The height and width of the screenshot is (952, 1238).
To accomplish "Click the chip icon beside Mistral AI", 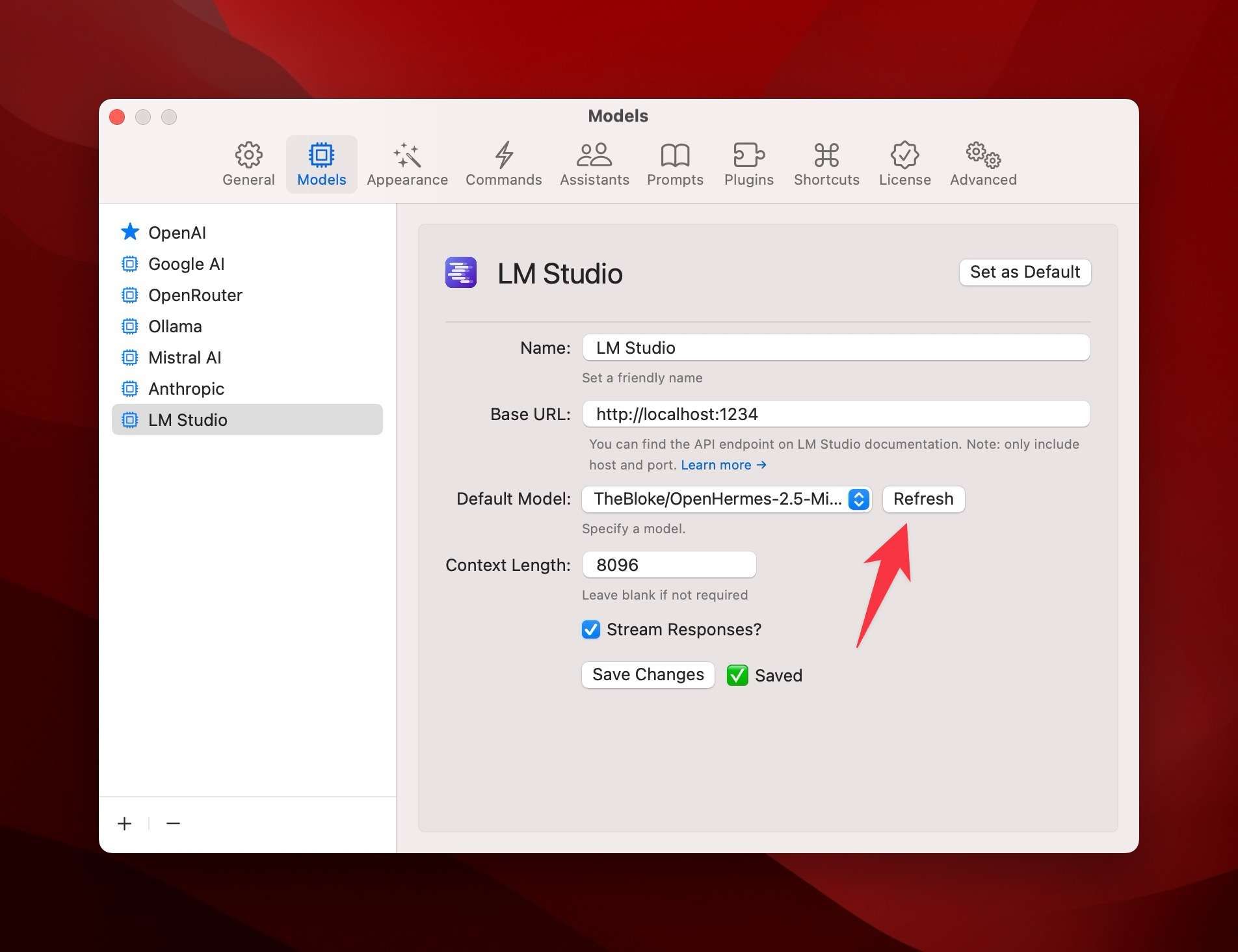I will 130,357.
